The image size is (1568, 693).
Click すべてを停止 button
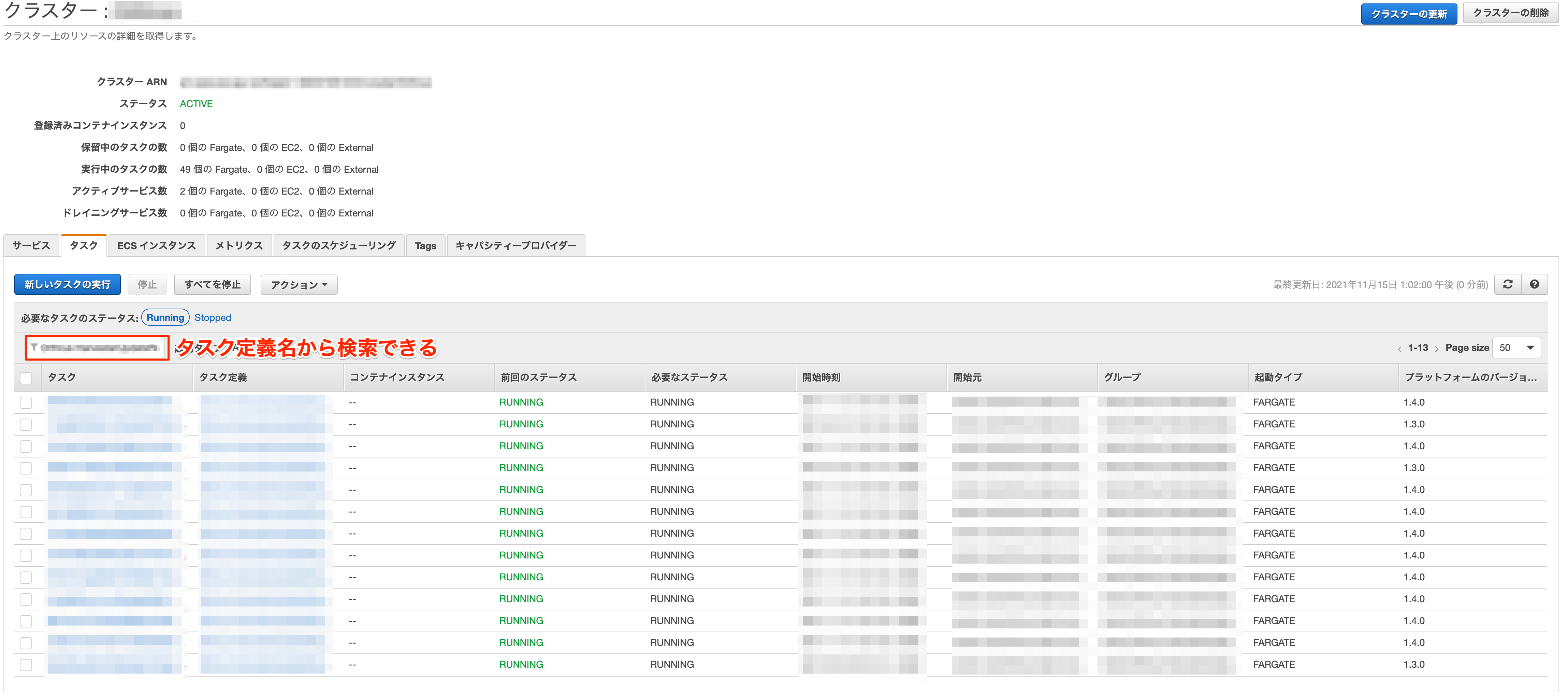click(x=213, y=284)
